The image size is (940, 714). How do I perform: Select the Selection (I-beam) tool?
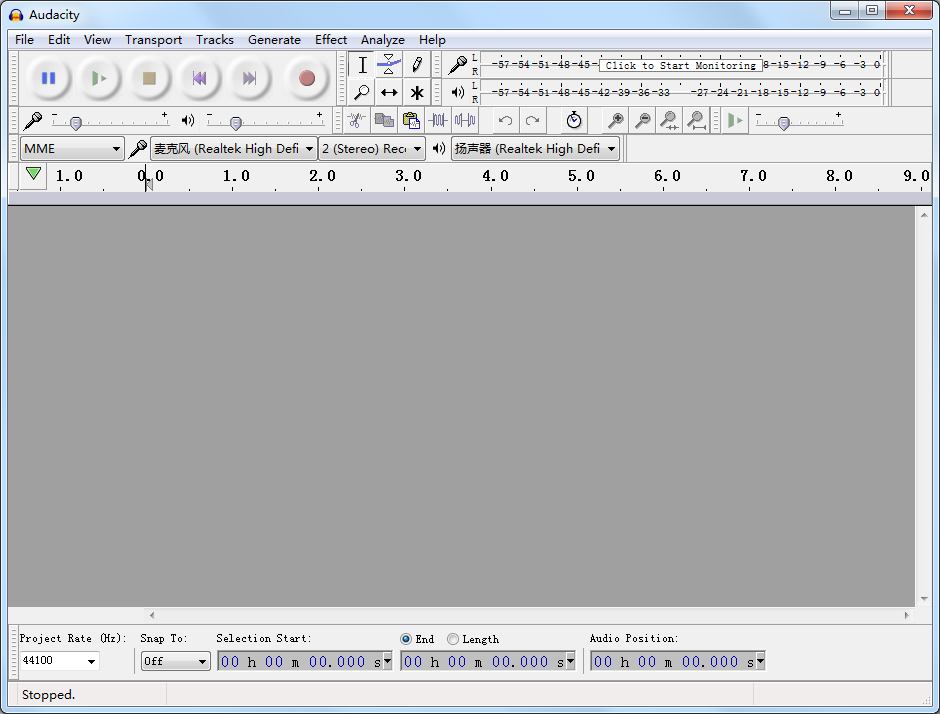tap(362, 65)
